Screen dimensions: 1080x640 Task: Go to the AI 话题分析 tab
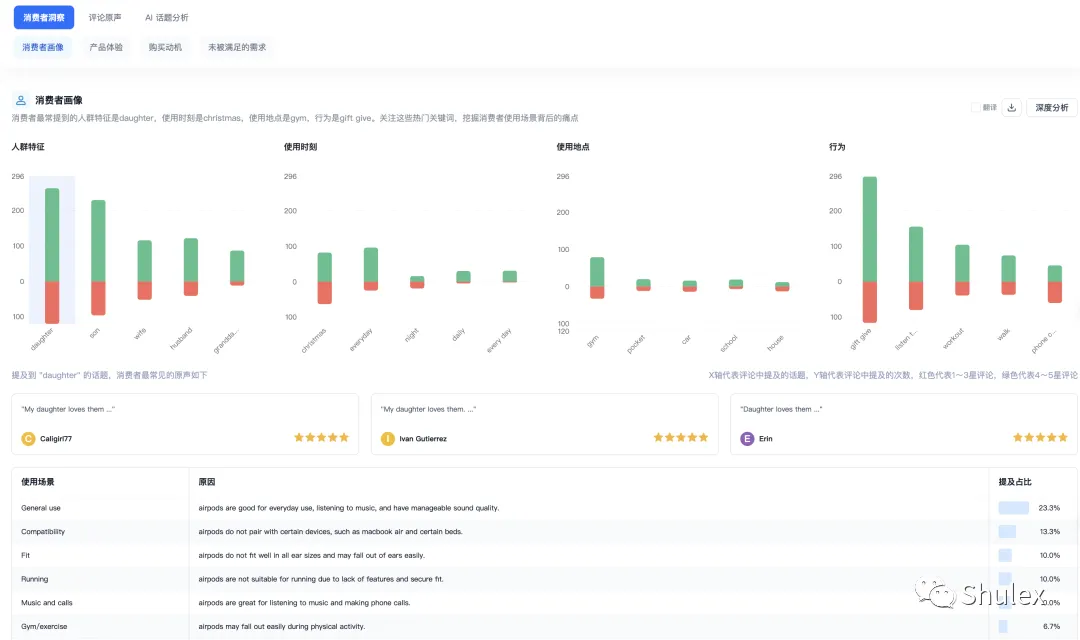tap(167, 17)
